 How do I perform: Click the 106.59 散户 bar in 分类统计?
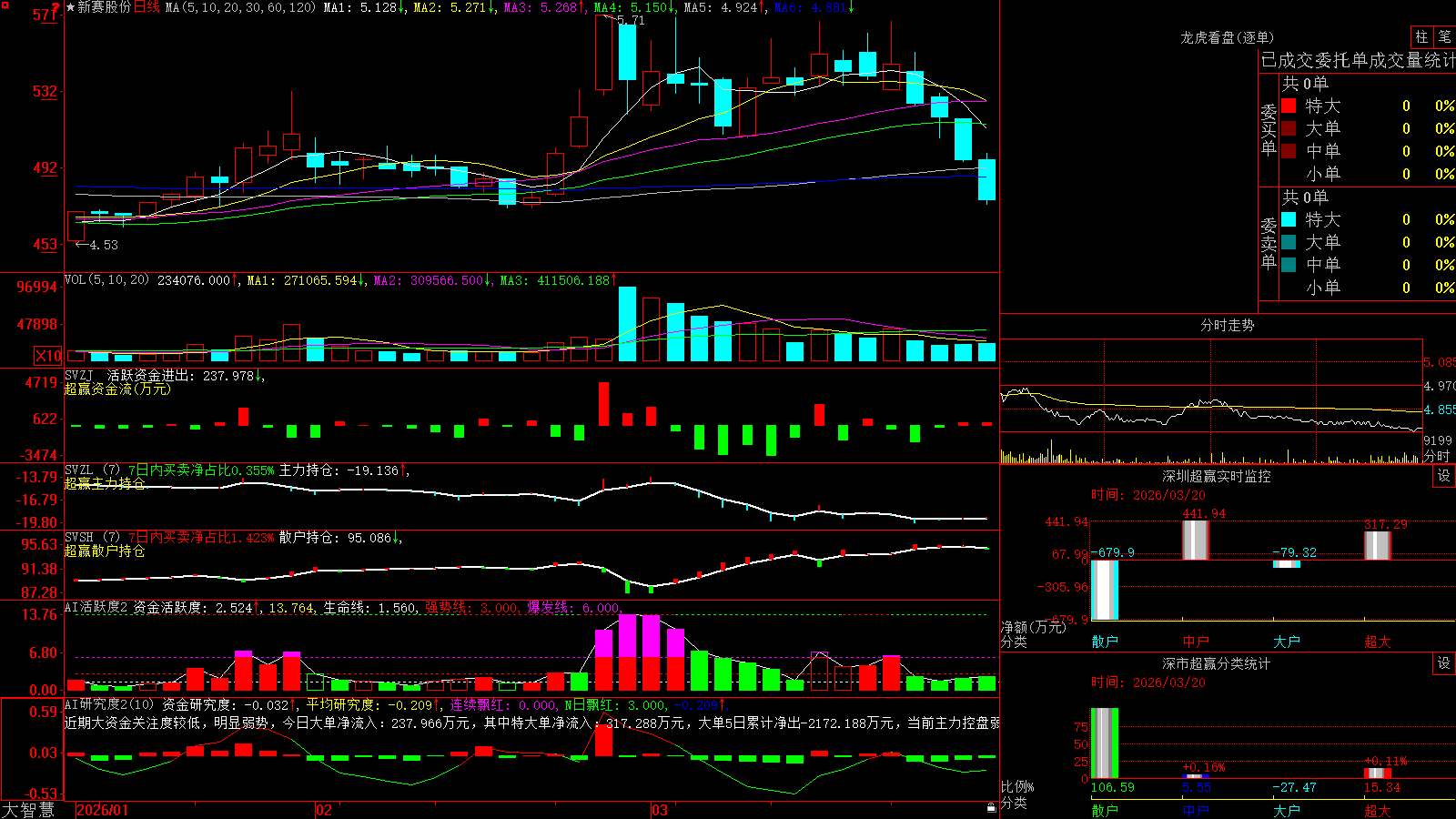(1104, 743)
